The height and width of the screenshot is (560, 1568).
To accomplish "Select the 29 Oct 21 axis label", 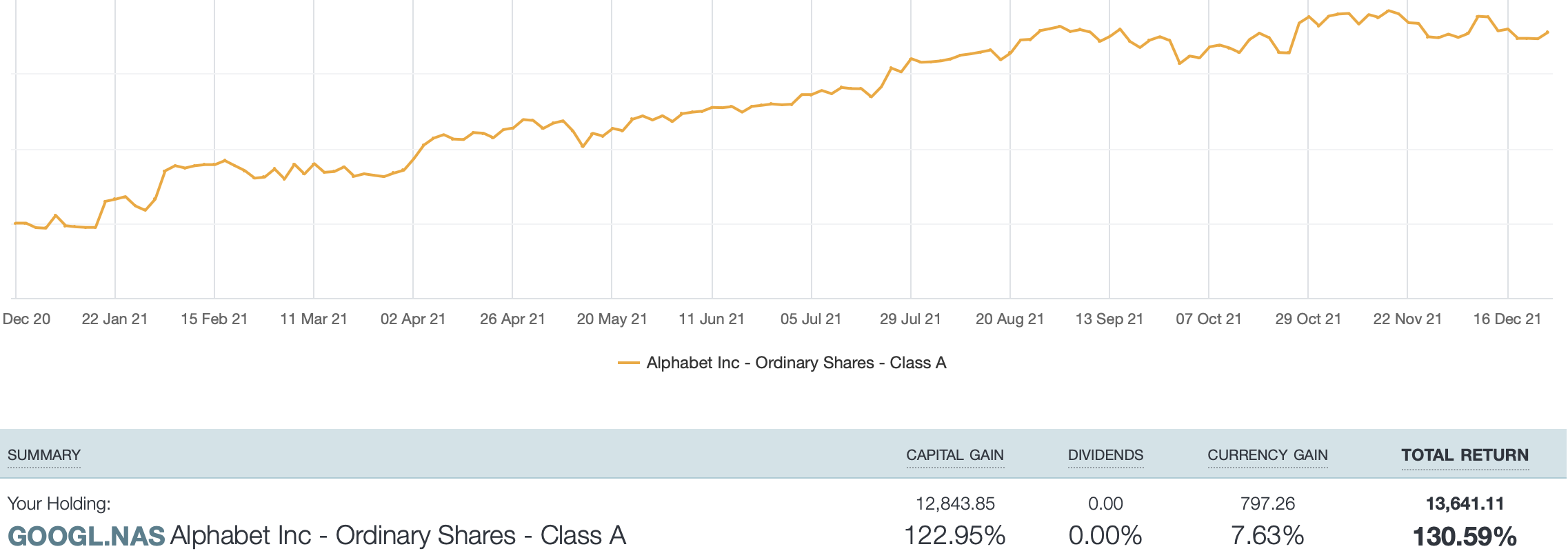I will (x=1308, y=319).
